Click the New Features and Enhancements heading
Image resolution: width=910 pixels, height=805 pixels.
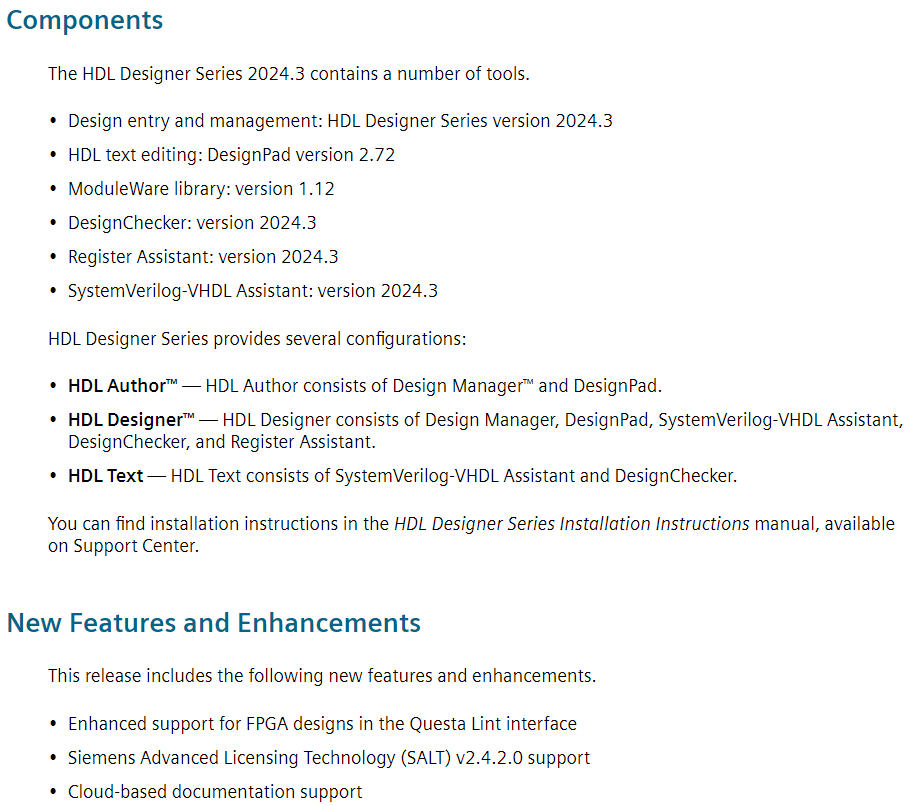(214, 623)
